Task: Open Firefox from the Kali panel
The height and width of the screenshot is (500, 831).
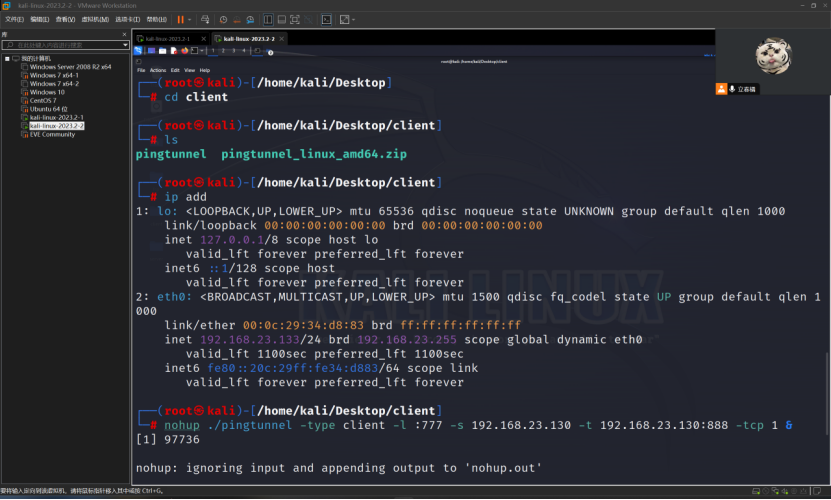Action: 184,51
